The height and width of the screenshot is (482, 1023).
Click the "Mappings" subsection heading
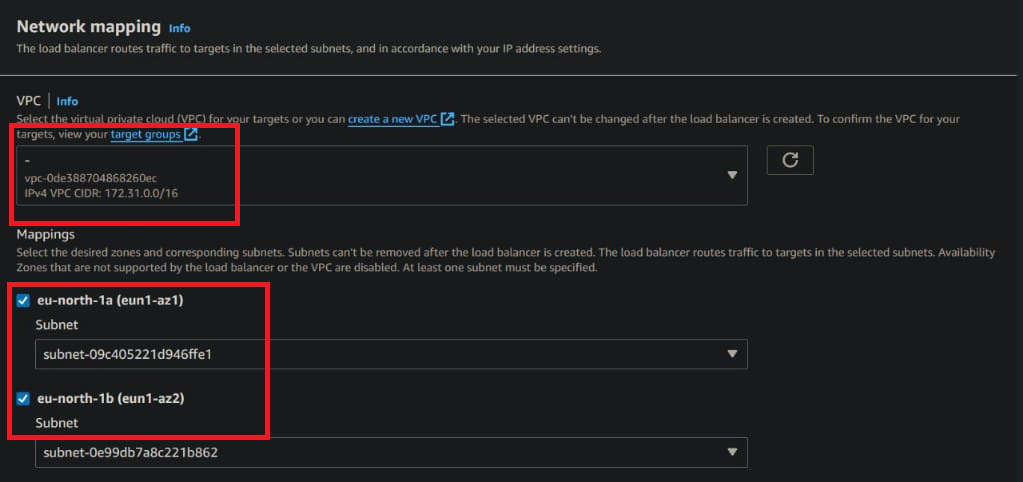coord(45,233)
